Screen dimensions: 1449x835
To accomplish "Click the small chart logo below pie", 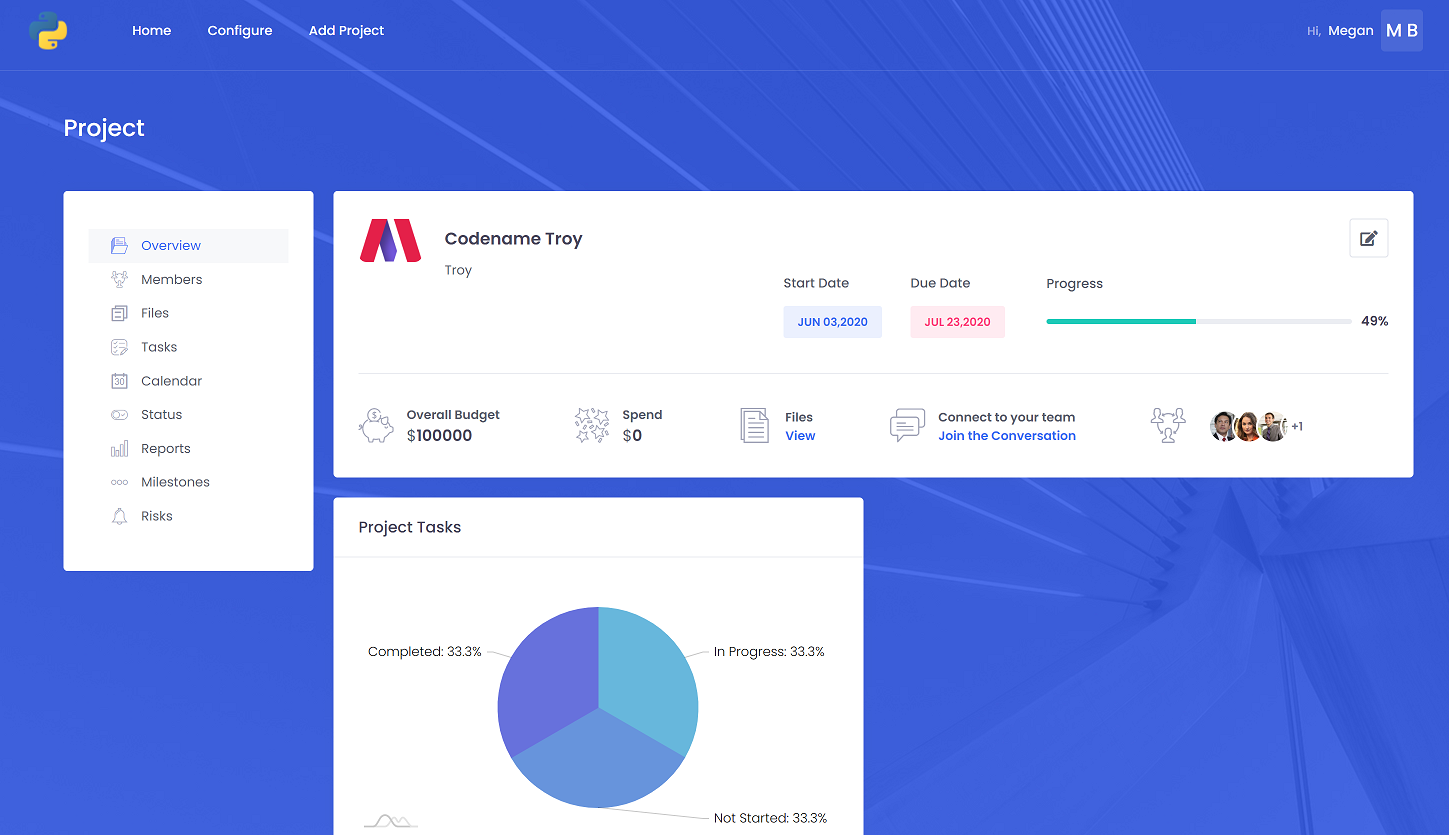I will 391,821.
